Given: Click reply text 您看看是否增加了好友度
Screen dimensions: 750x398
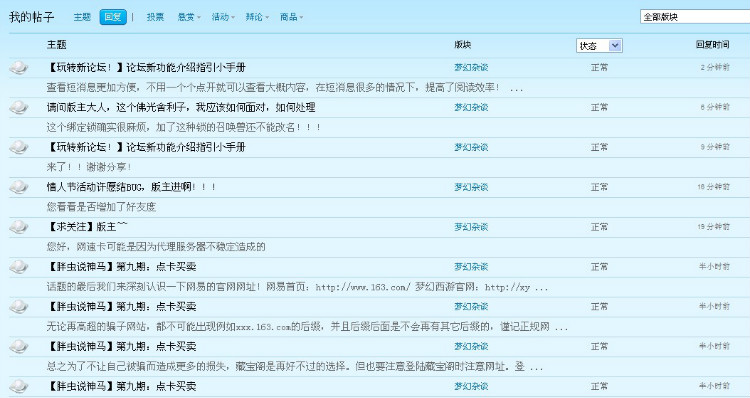Looking at the screenshot, I should (101, 207).
